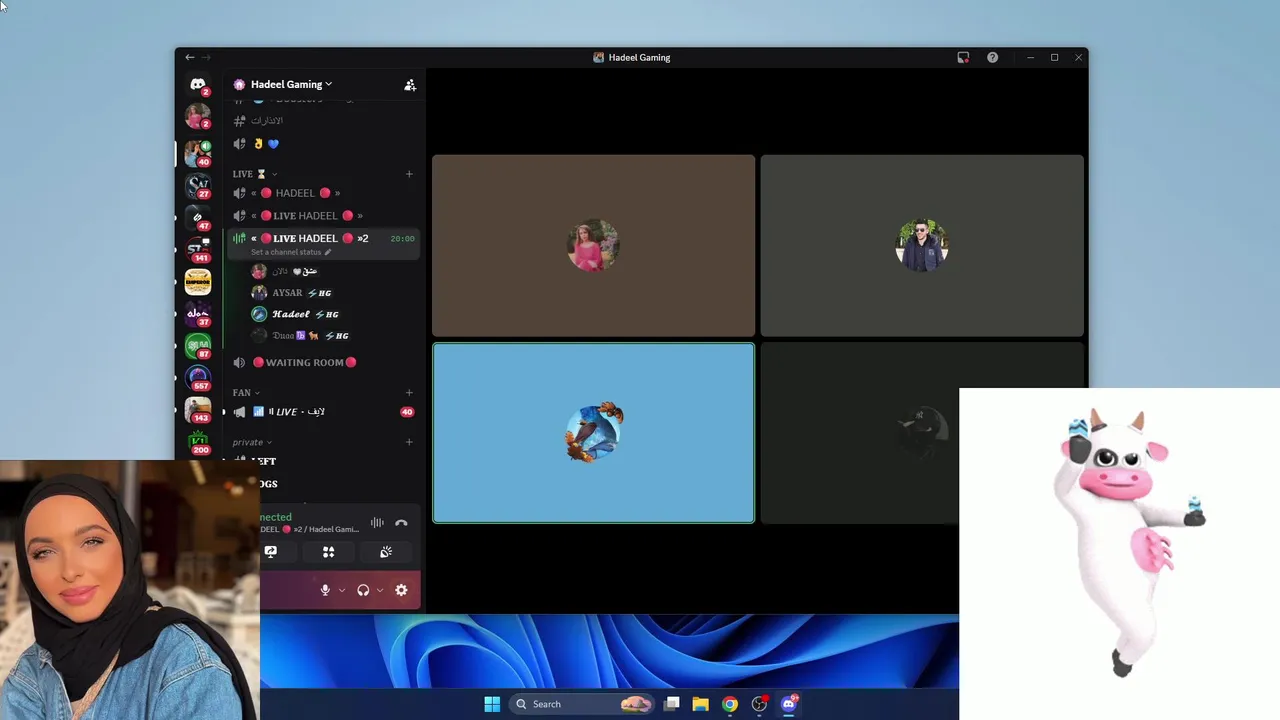The height and width of the screenshot is (720, 1280).
Task: Start an activity with the shapes icon
Action: (x=328, y=552)
